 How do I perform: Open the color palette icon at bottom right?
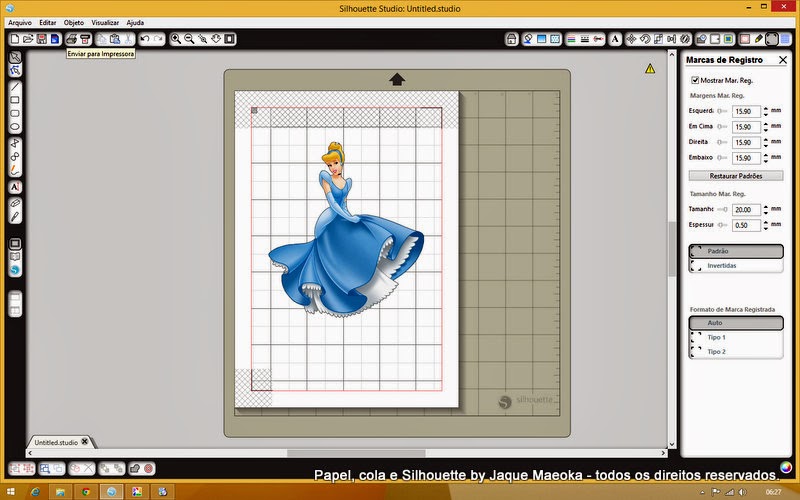(786, 467)
